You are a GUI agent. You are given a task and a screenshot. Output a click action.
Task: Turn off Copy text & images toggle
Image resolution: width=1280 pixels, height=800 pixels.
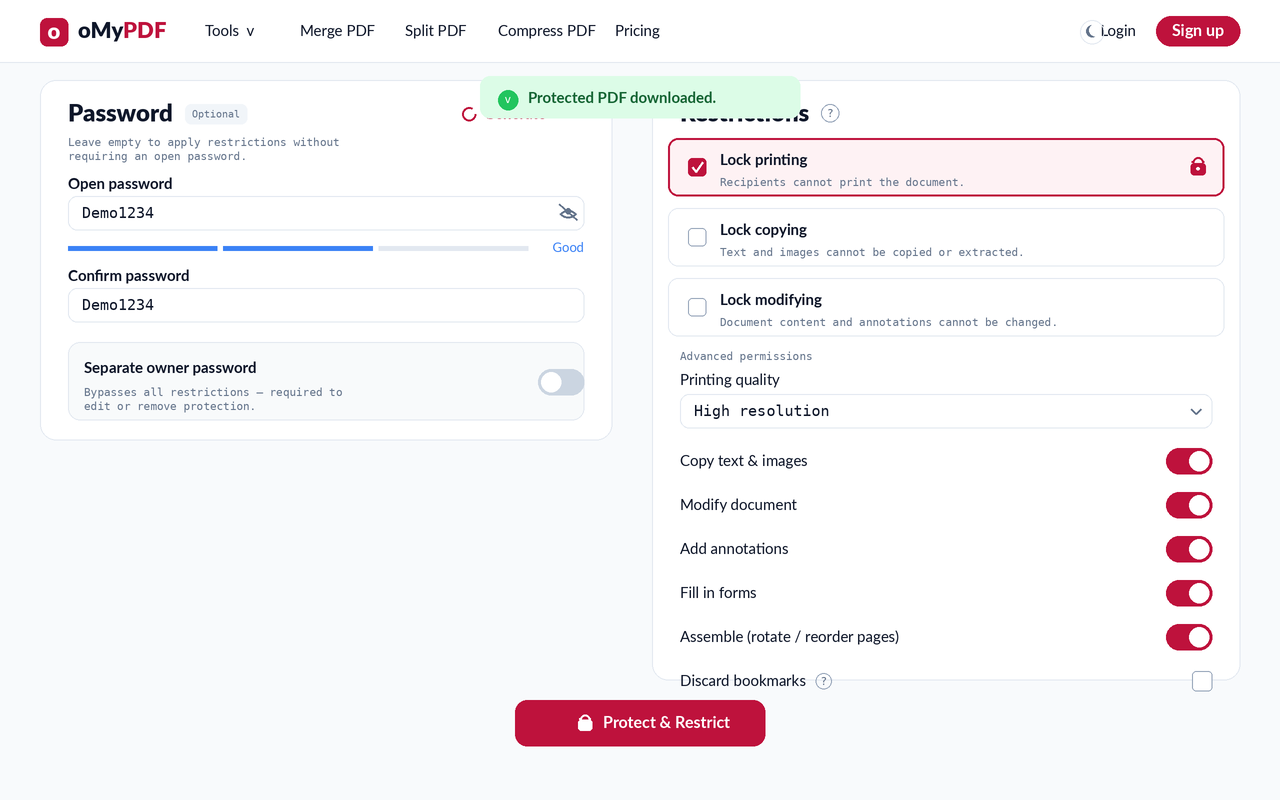click(x=1189, y=461)
